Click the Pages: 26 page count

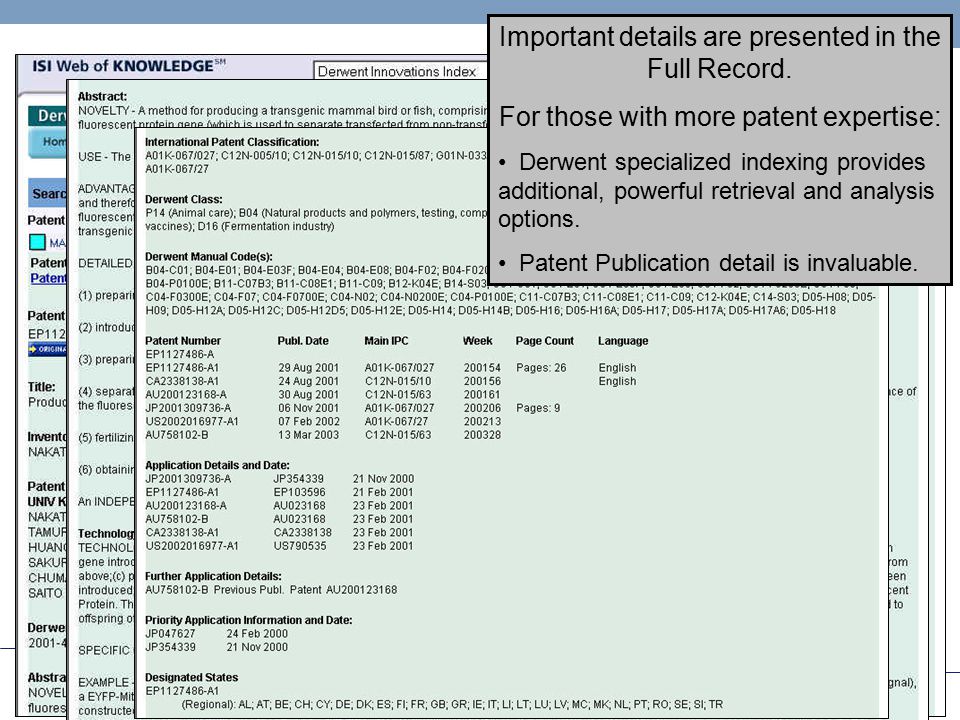[x=541, y=367]
